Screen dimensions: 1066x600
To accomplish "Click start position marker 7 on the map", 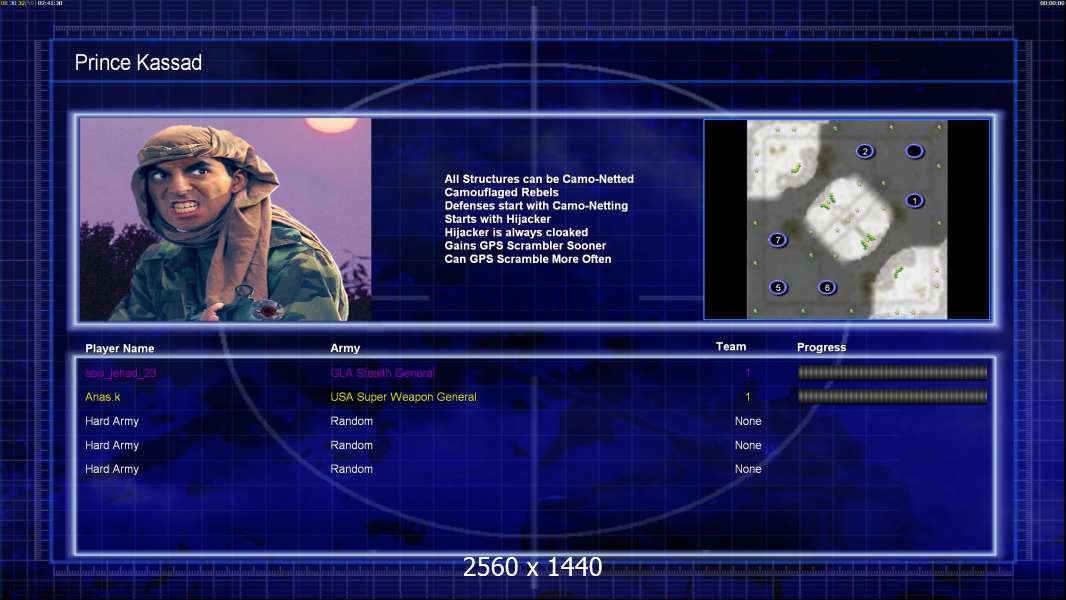I will [778, 240].
